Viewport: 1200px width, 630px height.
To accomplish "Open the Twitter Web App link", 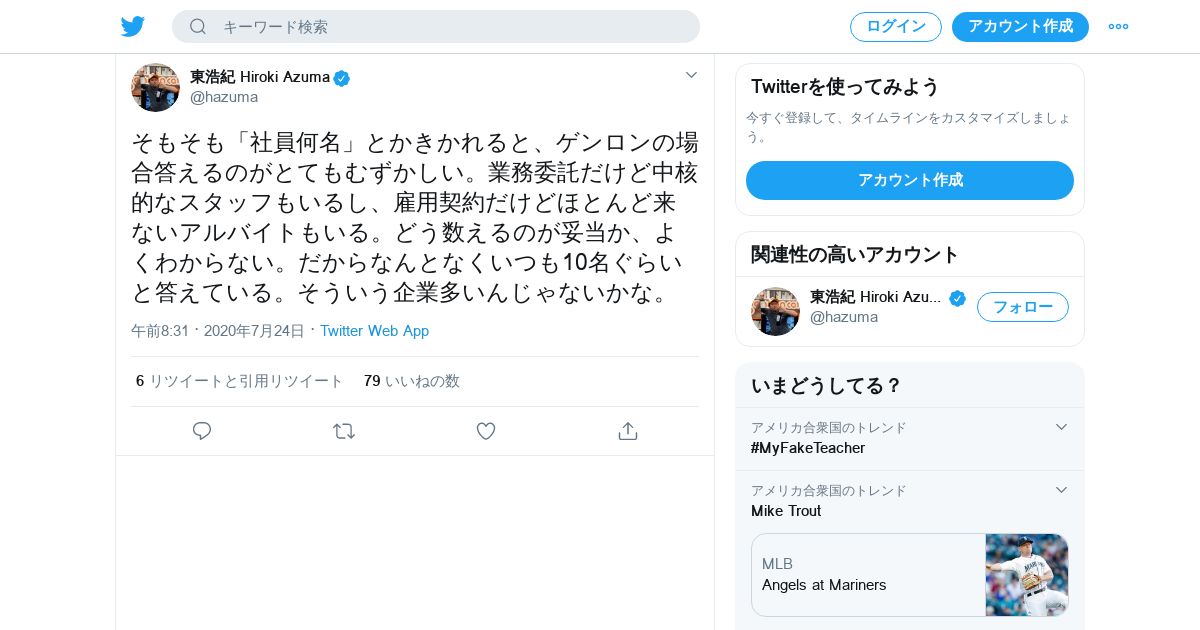I will click(374, 331).
